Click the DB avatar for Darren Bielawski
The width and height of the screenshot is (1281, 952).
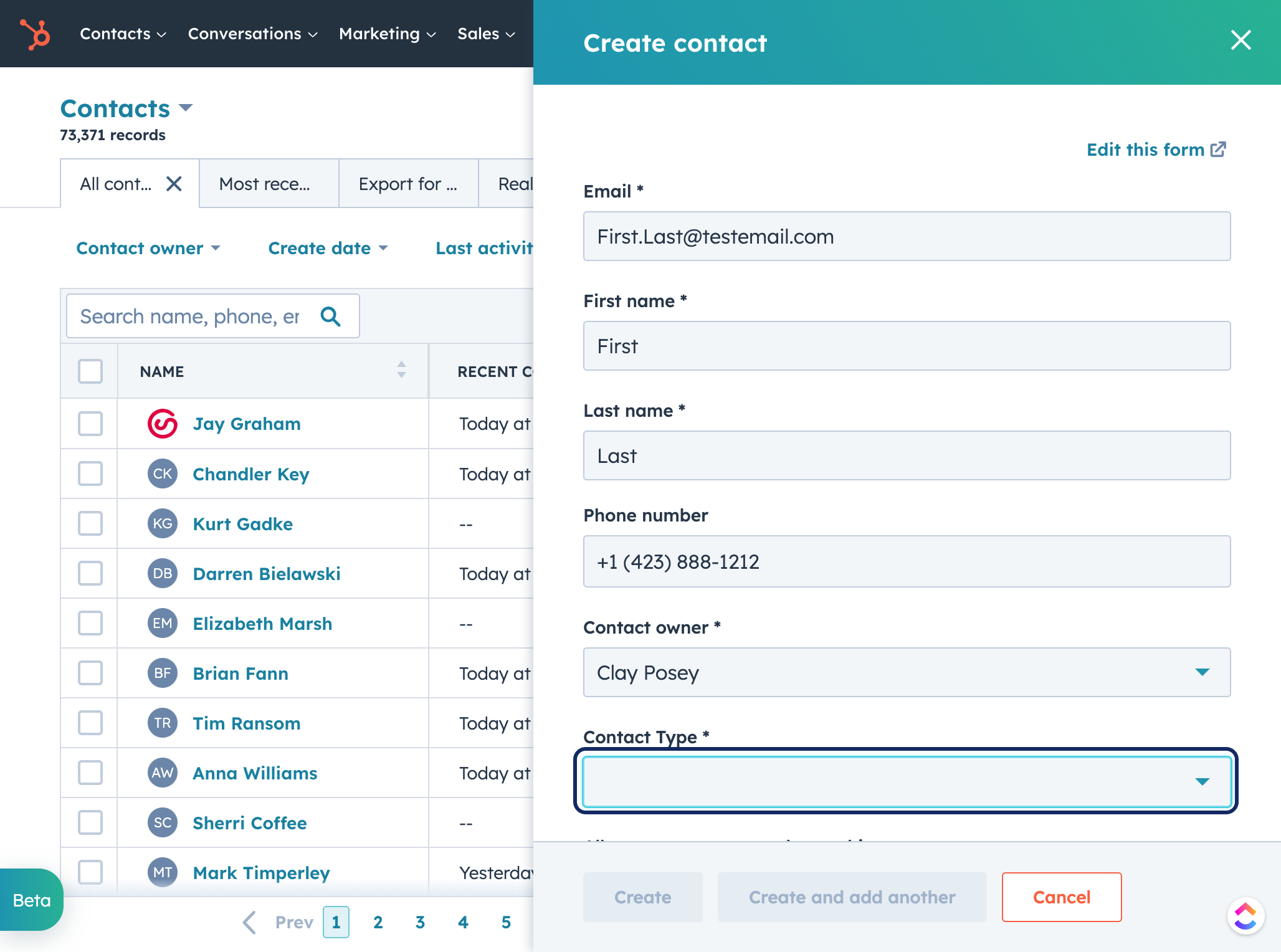(x=163, y=573)
